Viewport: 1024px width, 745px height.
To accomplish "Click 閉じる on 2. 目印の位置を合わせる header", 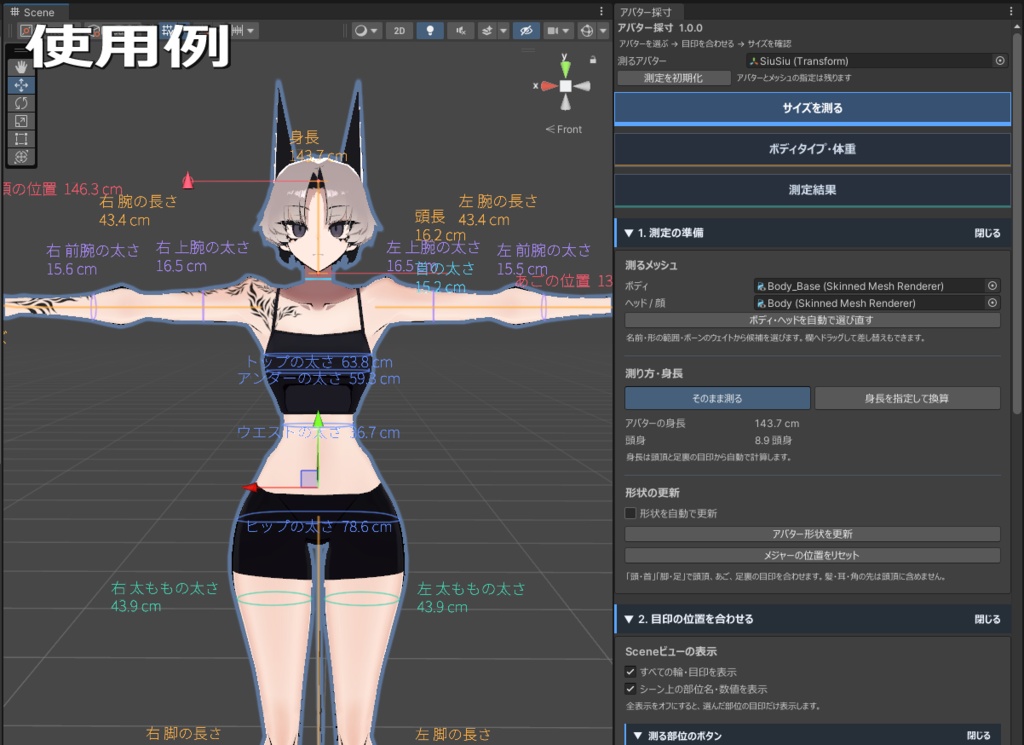I will click(x=987, y=619).
